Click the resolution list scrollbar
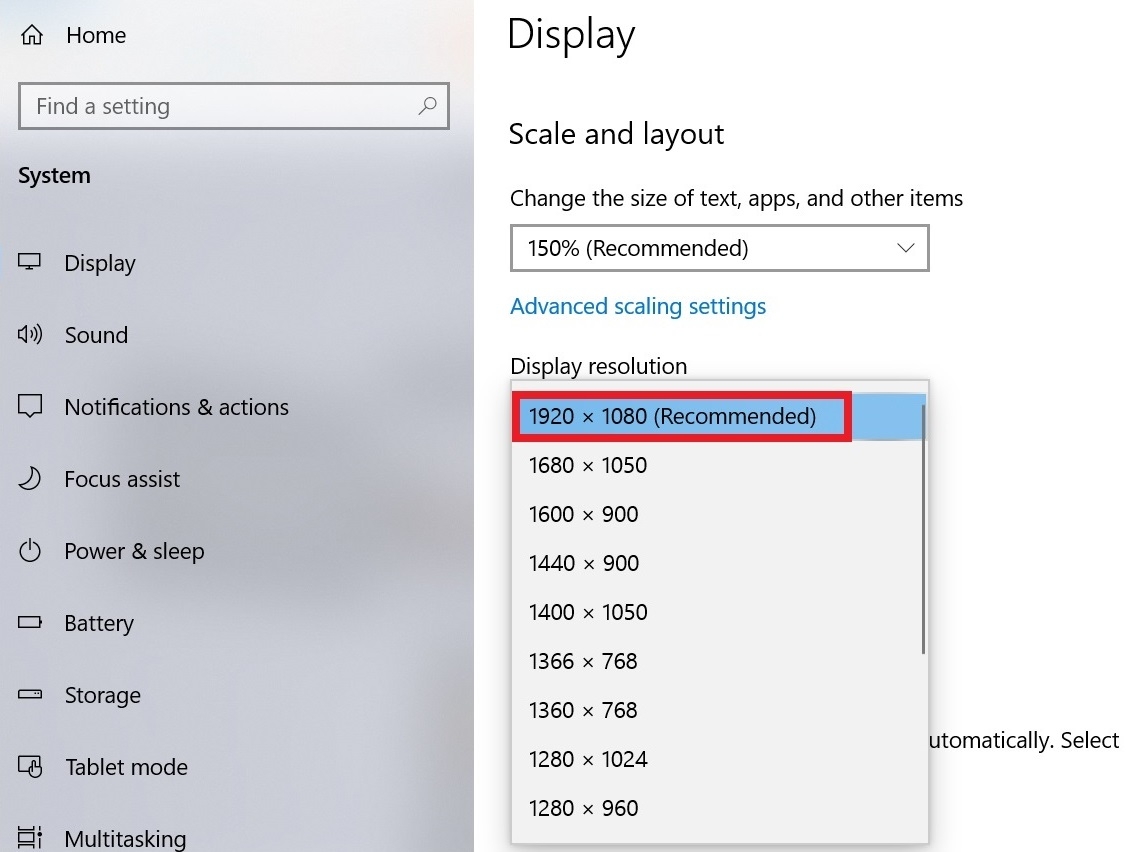Viewport: 1144px width, 852px height. [923, 530]
